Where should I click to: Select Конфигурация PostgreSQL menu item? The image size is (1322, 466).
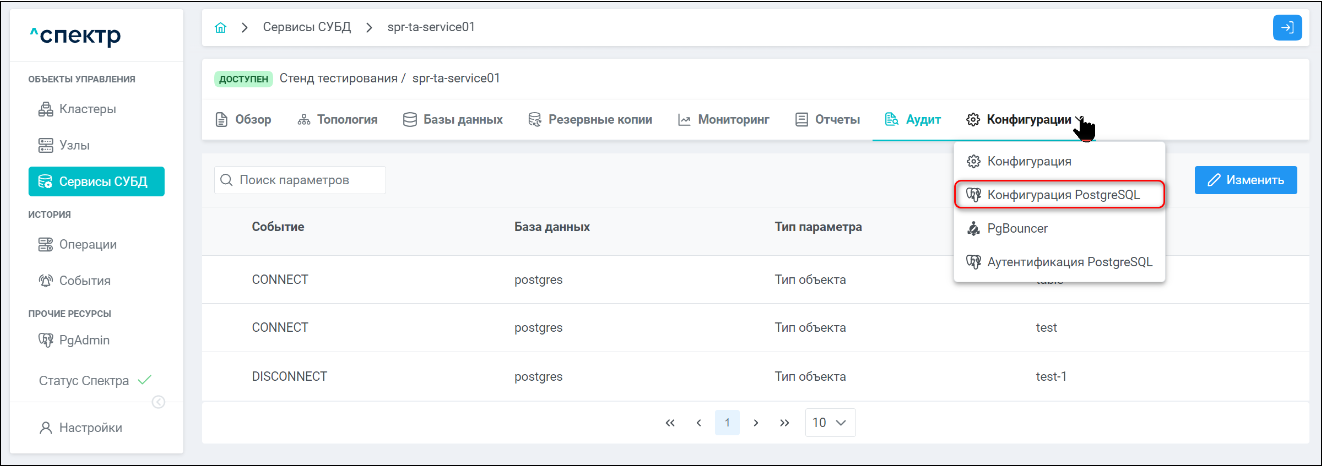1062,194
